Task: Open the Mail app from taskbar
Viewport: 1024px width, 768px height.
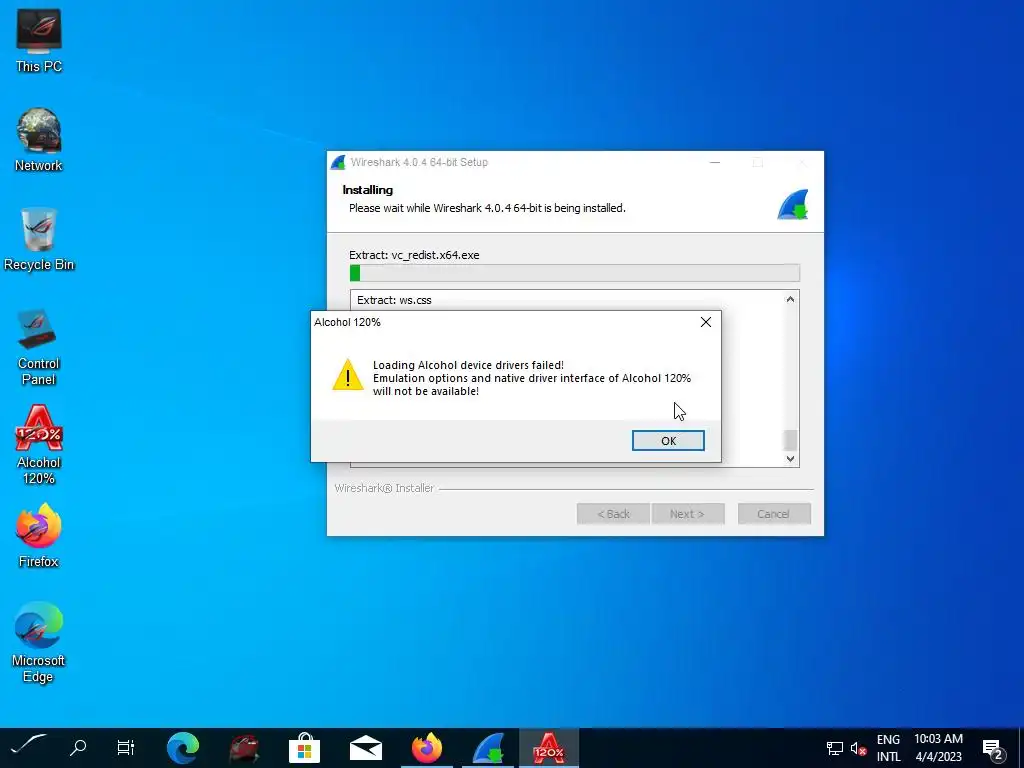Action: pos(366,748)
